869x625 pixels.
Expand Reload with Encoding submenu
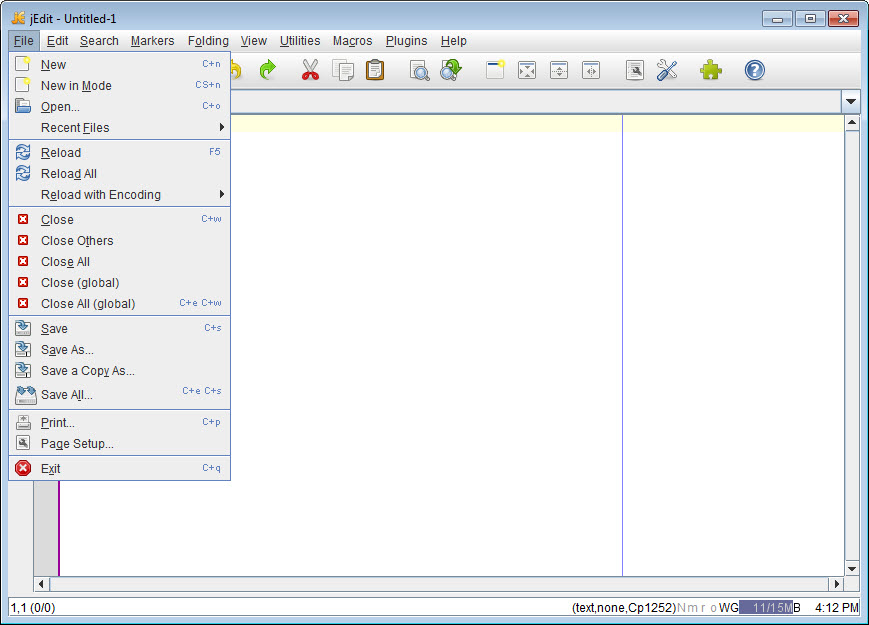(x=120, y=194)
